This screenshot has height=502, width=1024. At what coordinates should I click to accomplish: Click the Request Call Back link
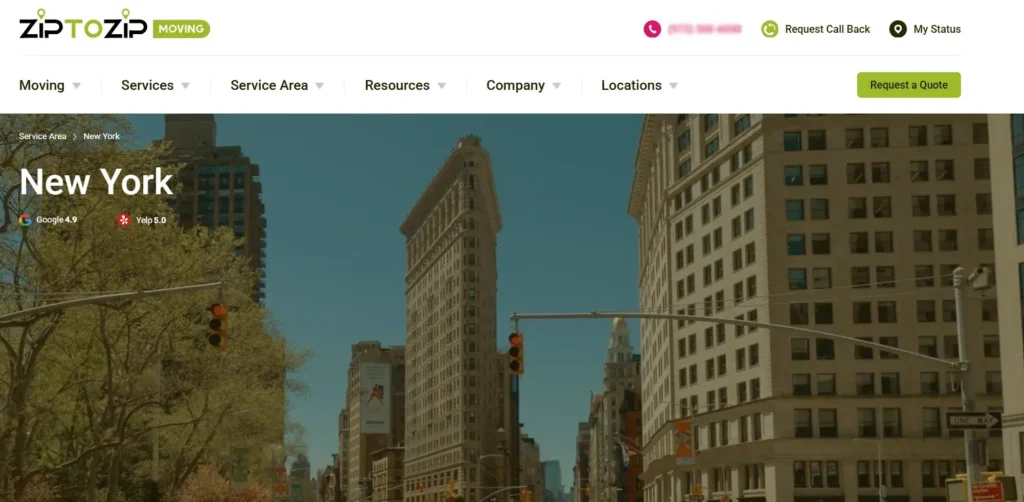coord(827,29)
